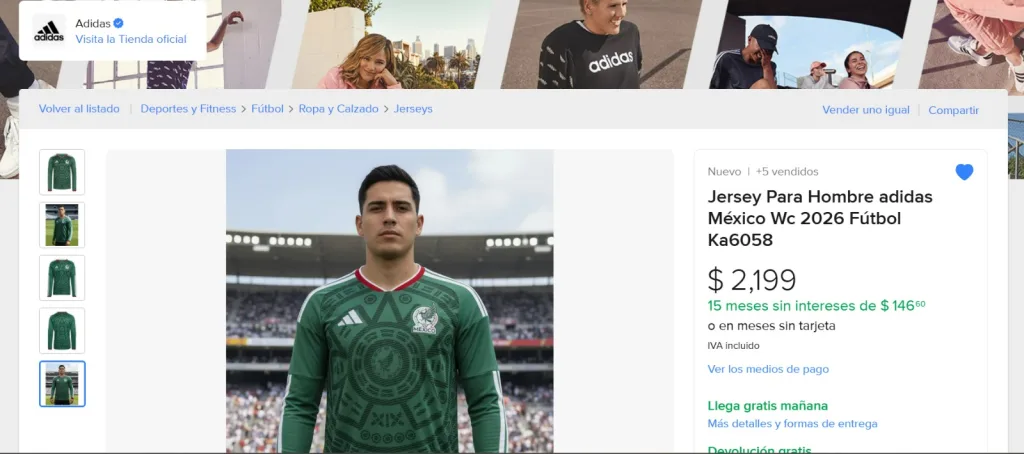Image resolution: width=1024 pixels, height=454 pixels.
Task: Open Ver los medios de pago
Action: pyautogui.click(x=768, y=369)
